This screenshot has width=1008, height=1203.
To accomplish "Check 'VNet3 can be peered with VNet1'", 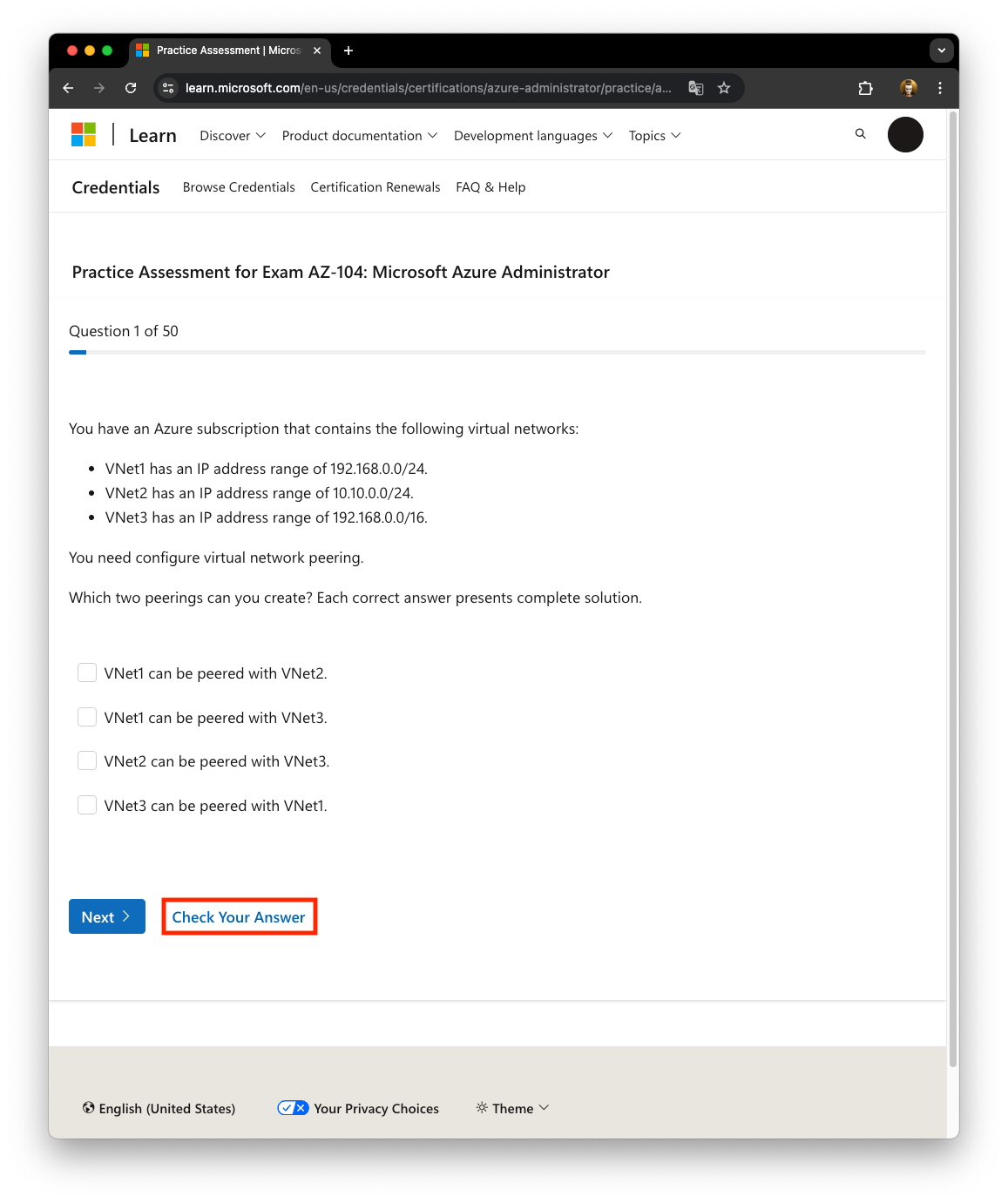I will pos(87,805).
